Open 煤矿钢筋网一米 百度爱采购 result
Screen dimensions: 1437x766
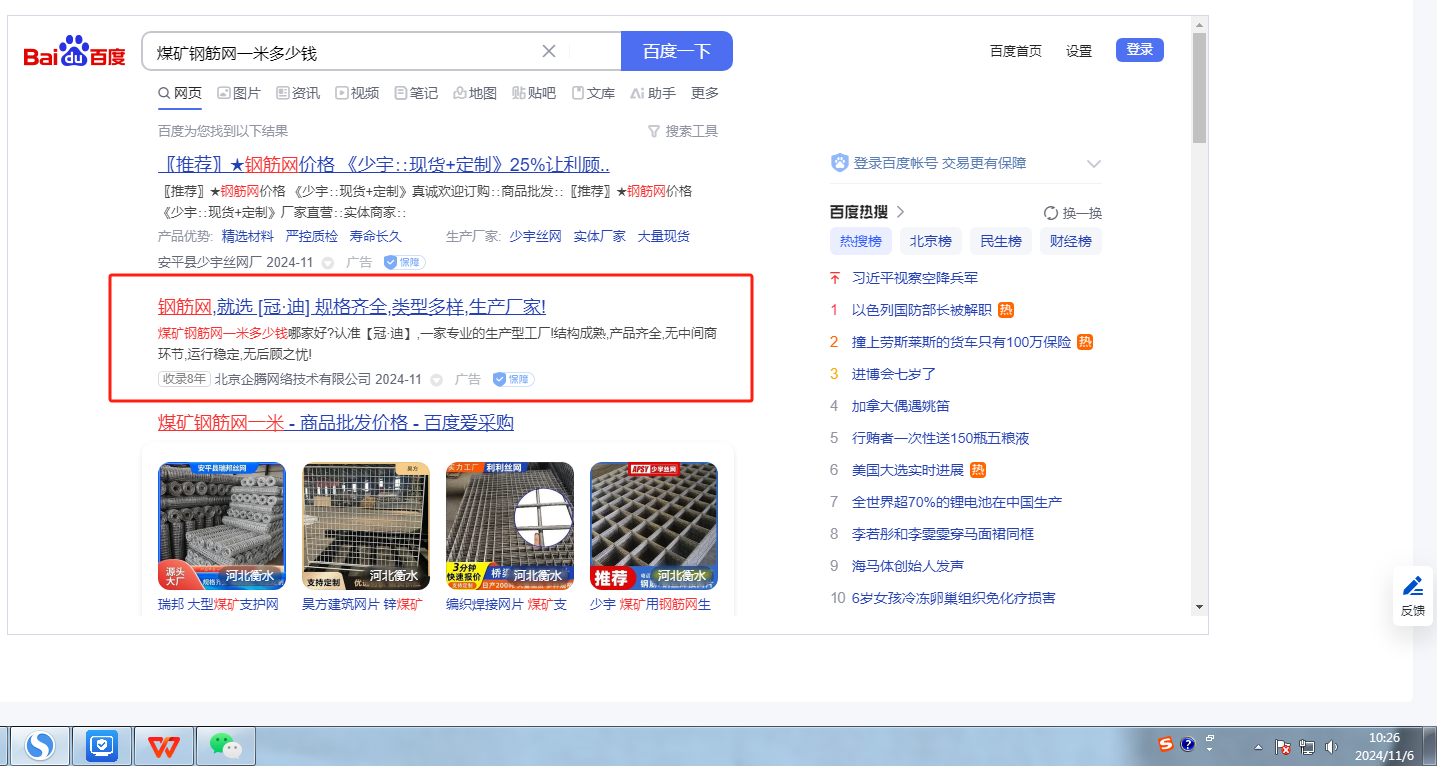point(336,423)
